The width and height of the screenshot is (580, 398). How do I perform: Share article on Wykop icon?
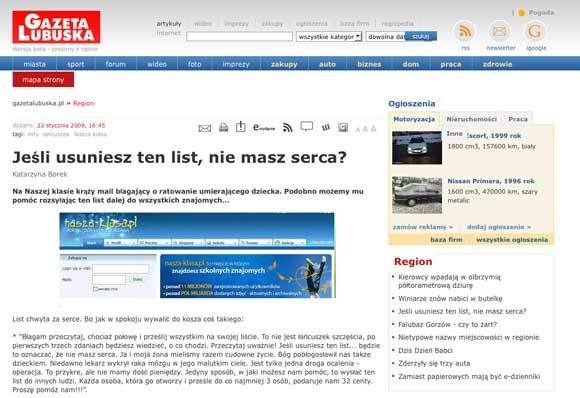point(326,128)
